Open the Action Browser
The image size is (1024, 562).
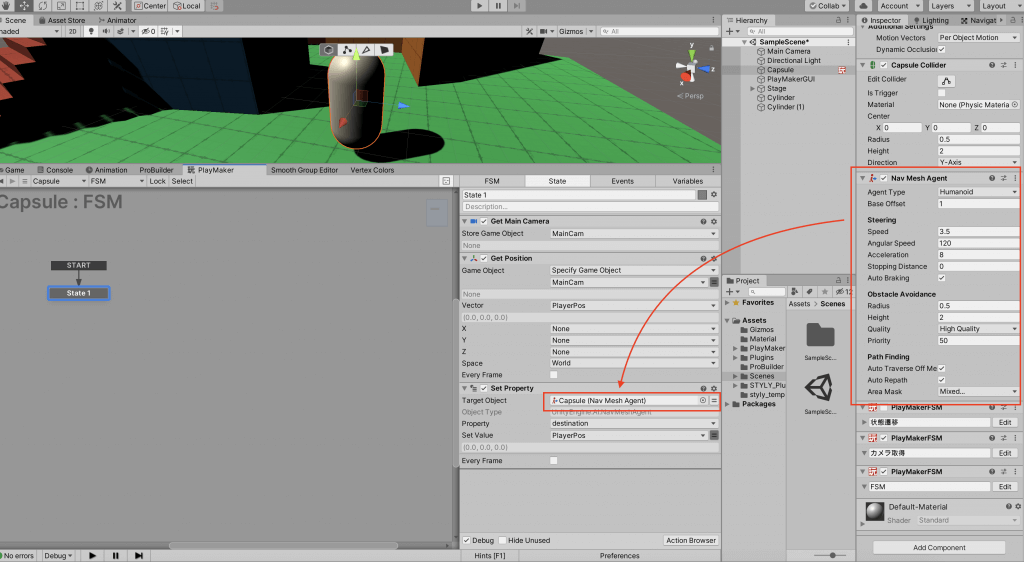[690, 541]
